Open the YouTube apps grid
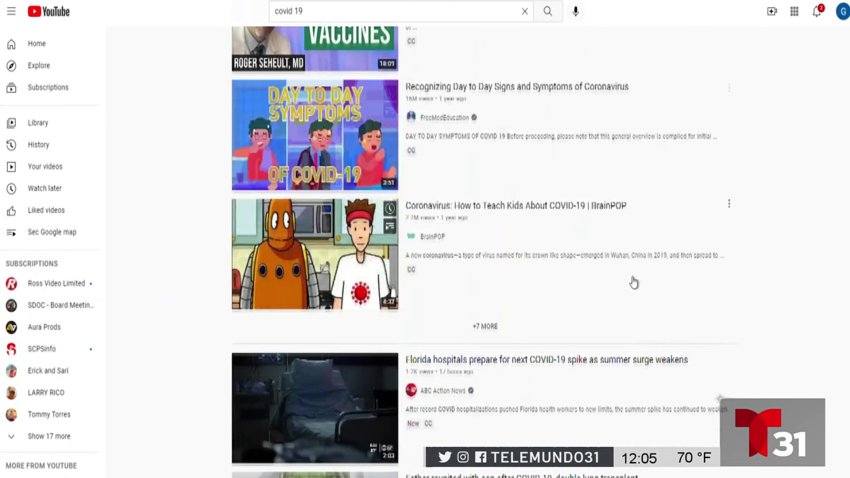The width and height of the screenshot is (850, 478). point(794,11)
